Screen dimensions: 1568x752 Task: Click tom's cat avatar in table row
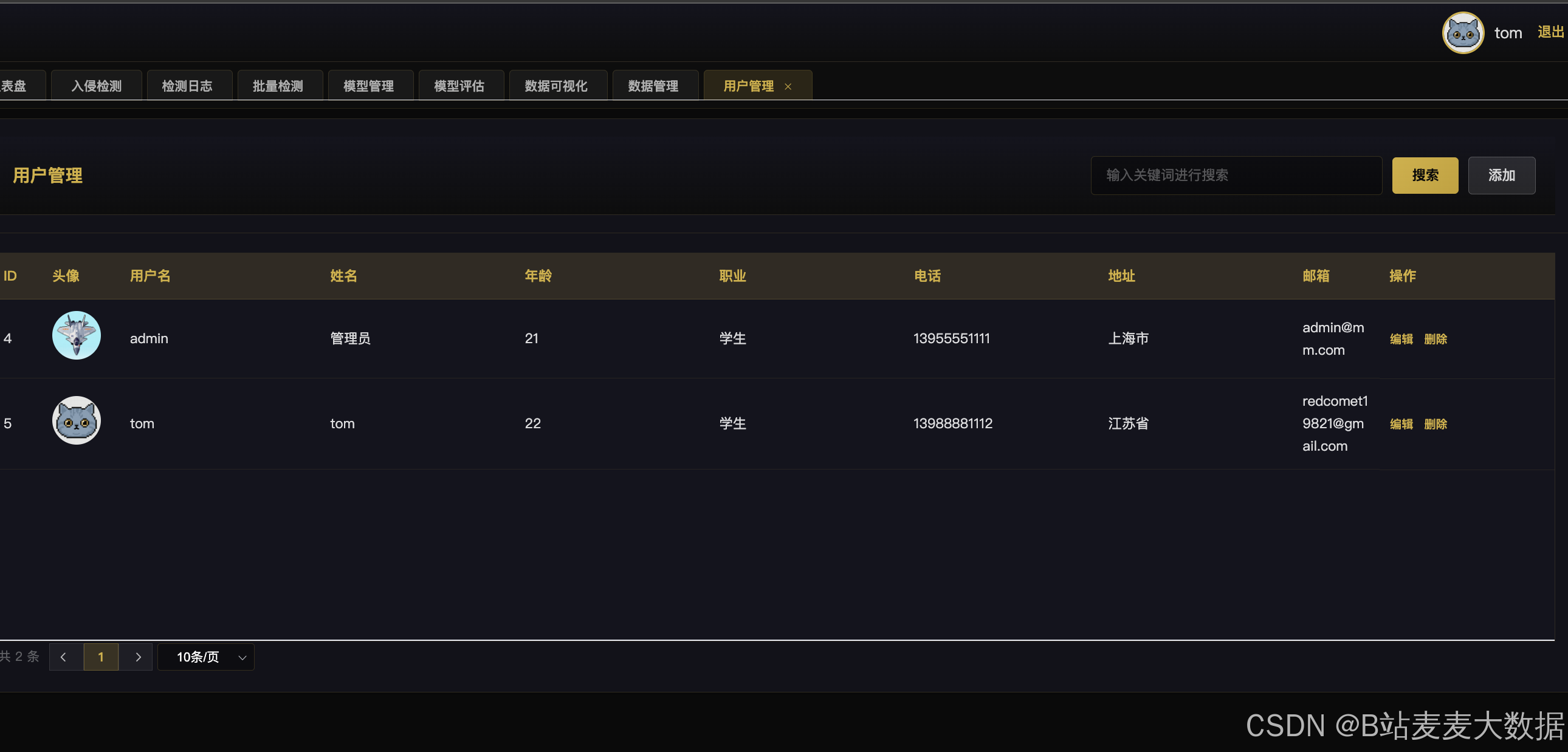point(76,420)
